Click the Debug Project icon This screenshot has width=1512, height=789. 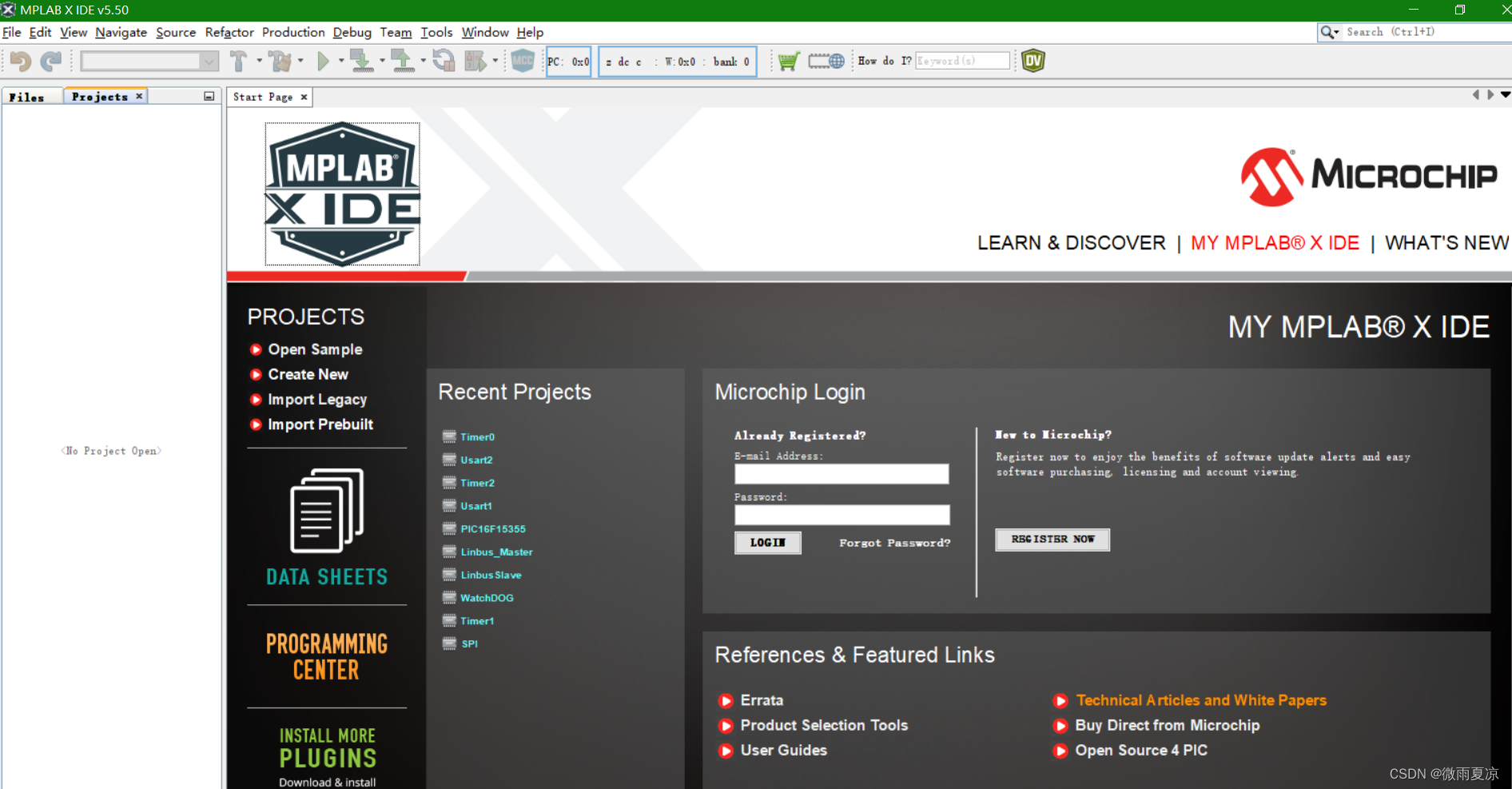coord(475,61)
